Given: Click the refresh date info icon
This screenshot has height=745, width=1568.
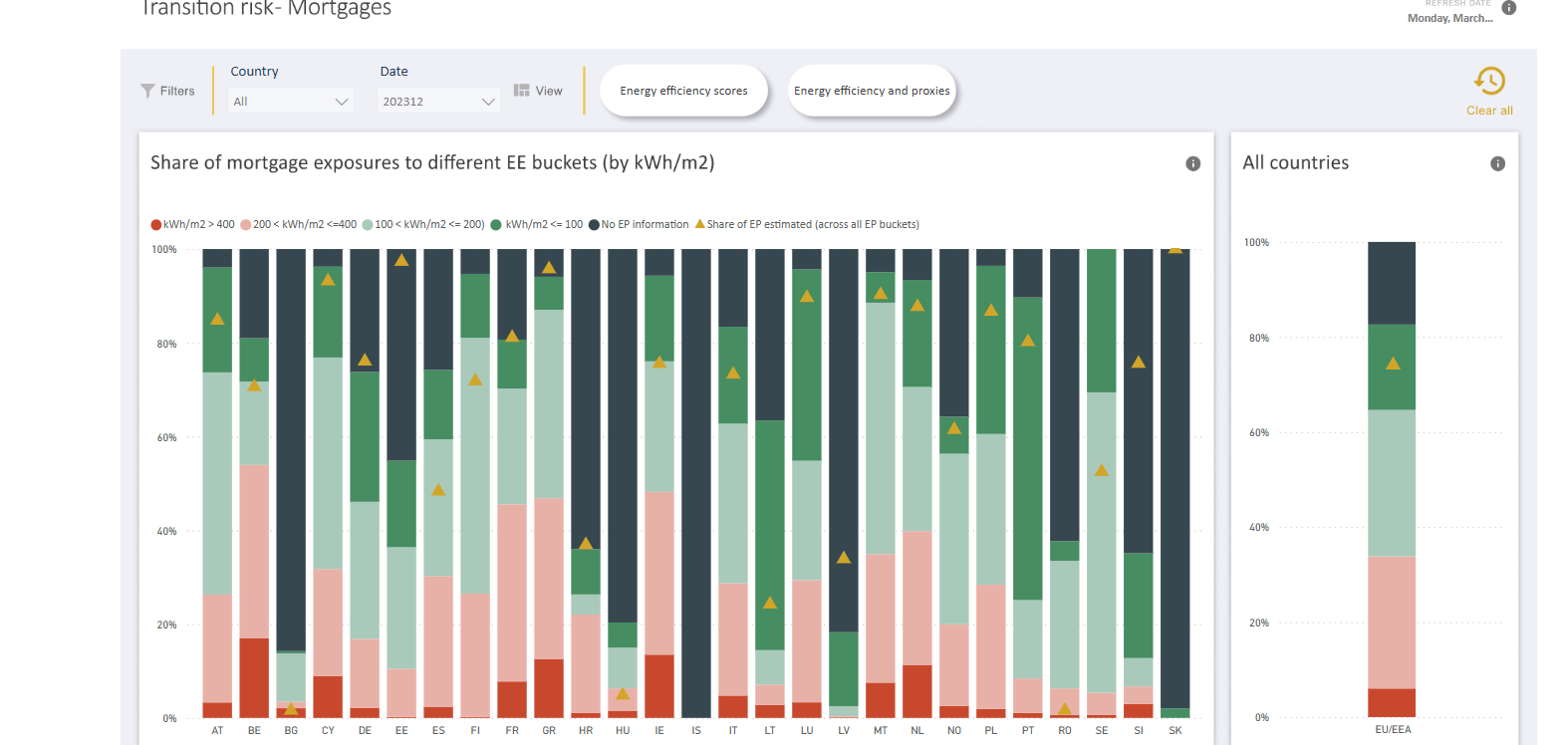Looking at the screenshot, I should (x=1508, y=7).
